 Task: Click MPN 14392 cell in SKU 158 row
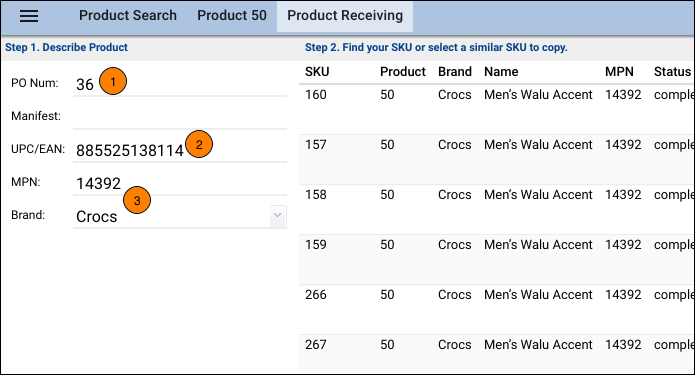click(623, 195)
